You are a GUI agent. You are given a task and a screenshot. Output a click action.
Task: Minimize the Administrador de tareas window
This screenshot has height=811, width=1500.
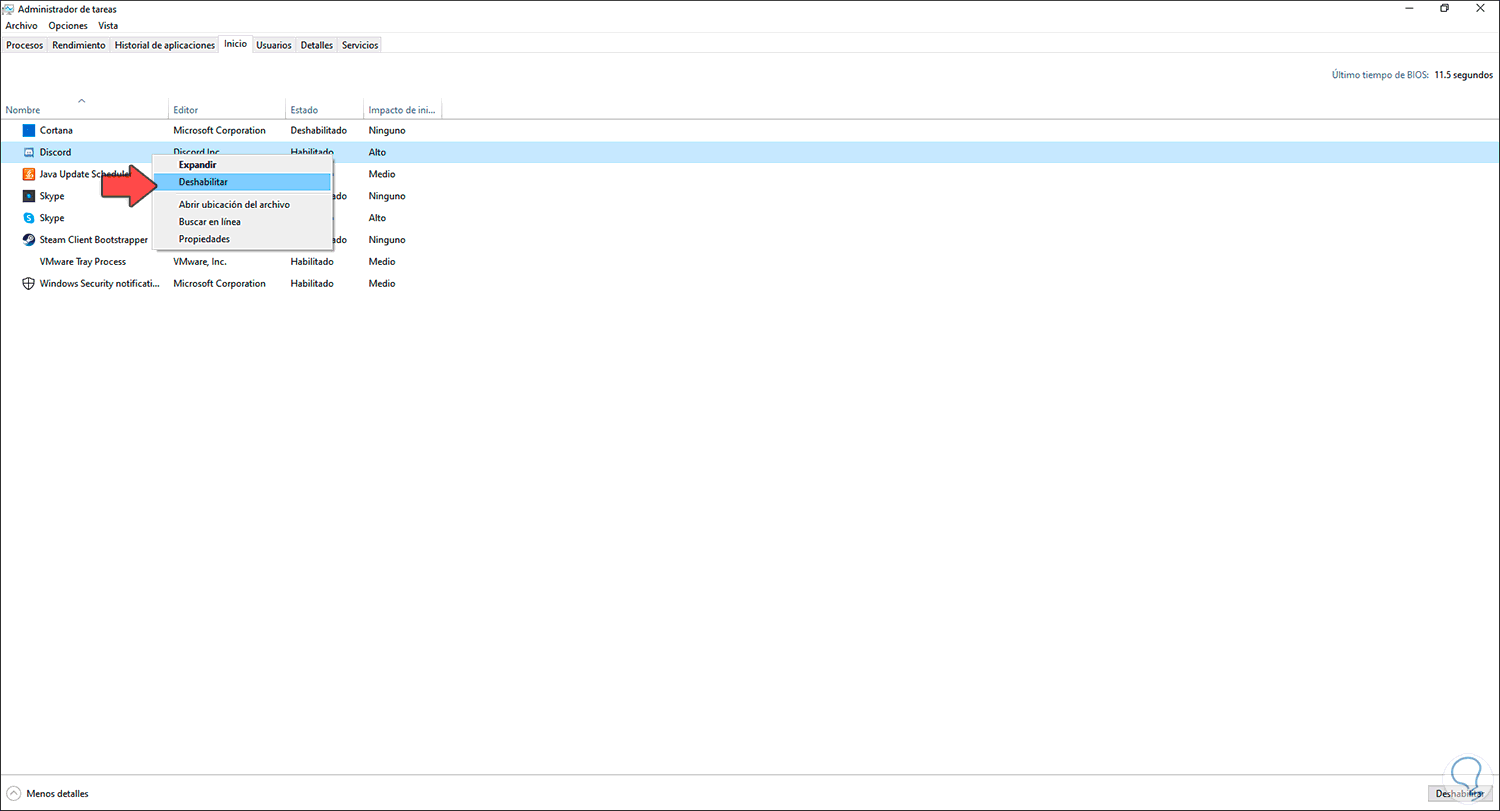[x=1407, y=8]
